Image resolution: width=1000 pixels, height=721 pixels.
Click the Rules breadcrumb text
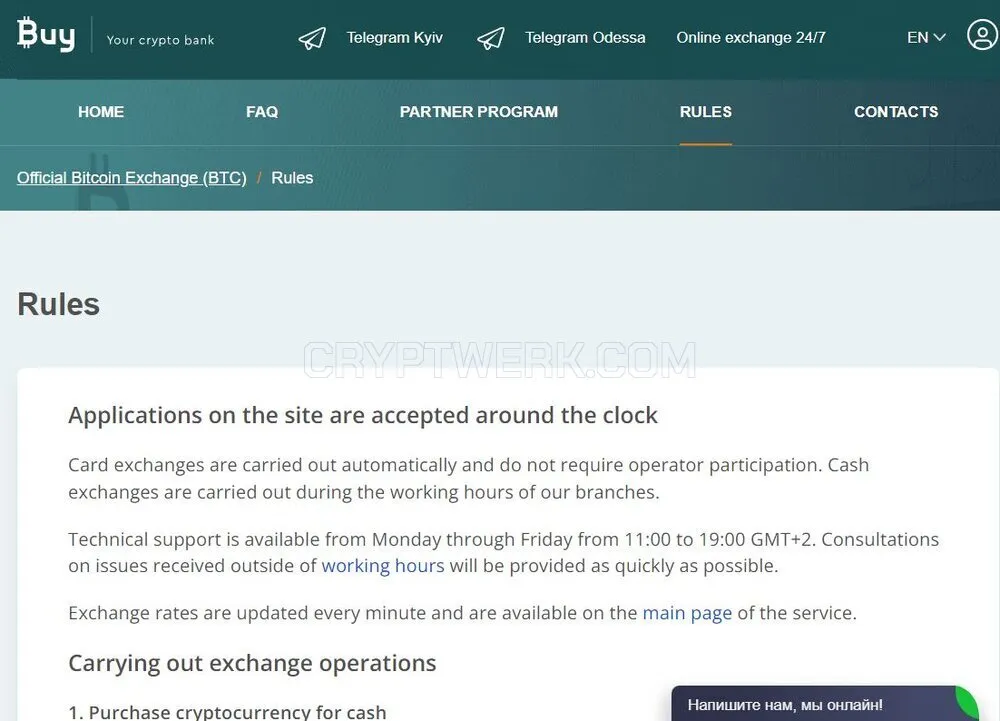[292, 178]
